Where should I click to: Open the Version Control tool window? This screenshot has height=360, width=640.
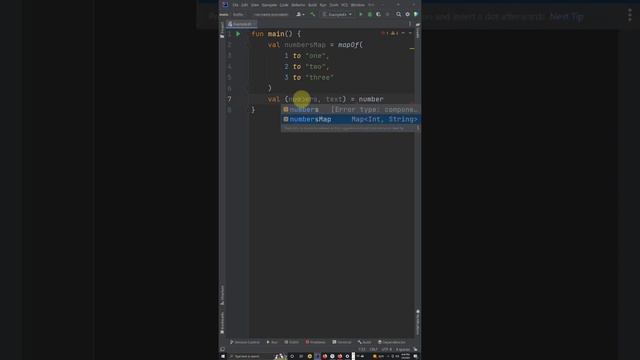[x=245, y=342]
